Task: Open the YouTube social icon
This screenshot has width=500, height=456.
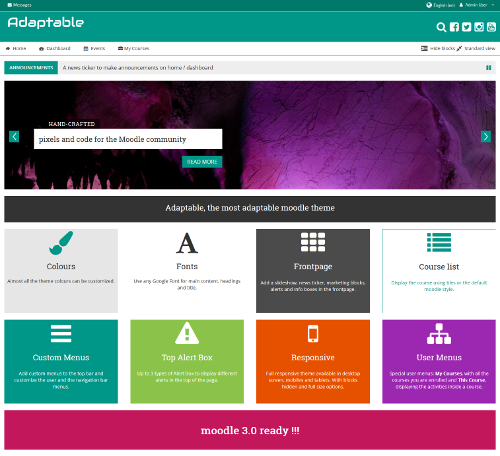Action: click(x=491, y=27)
